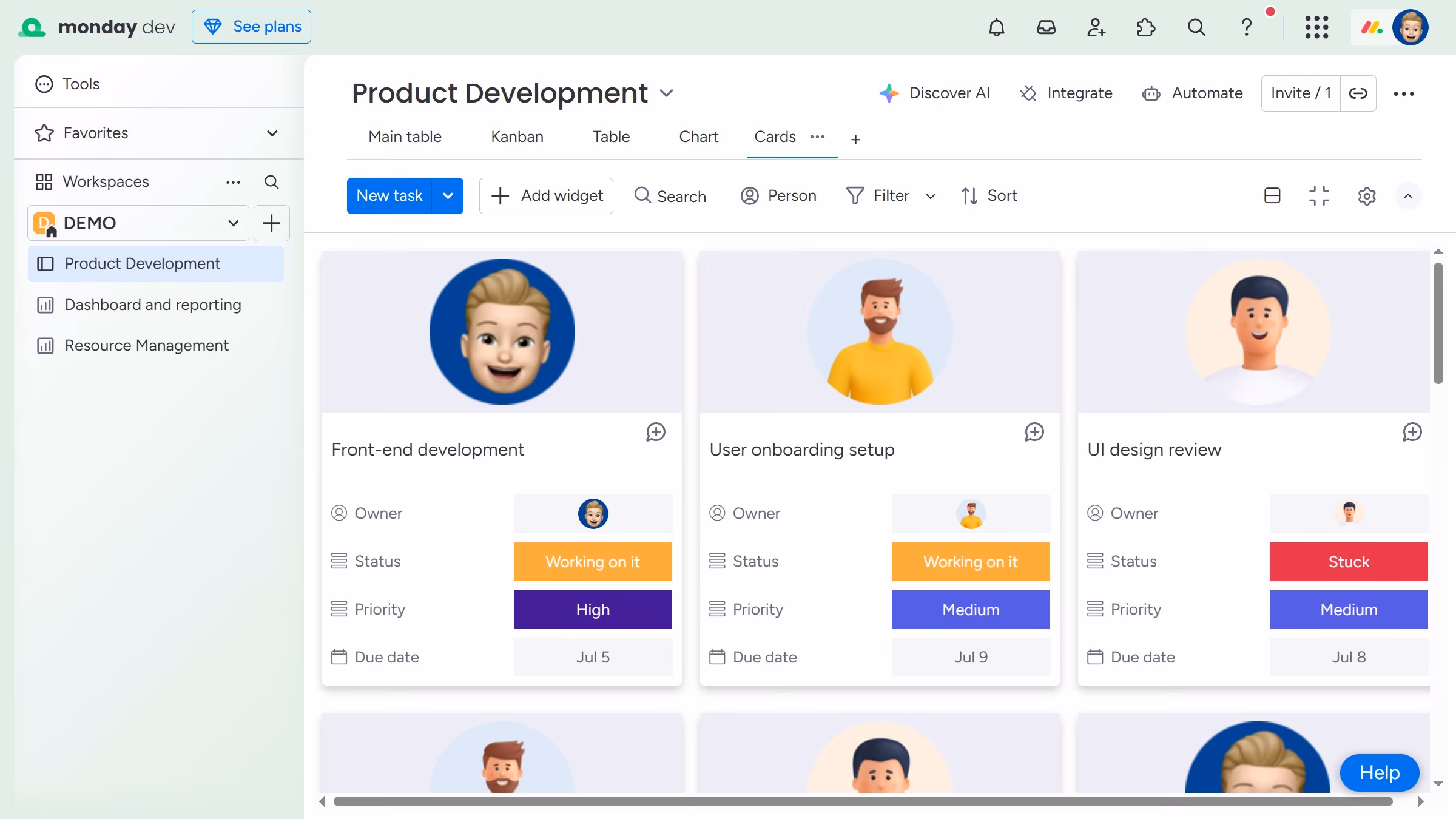The height and width of the screenshot is (819, 1456).
Task: Open the DEMO workspace dropdown
Action: coord(138,223)
